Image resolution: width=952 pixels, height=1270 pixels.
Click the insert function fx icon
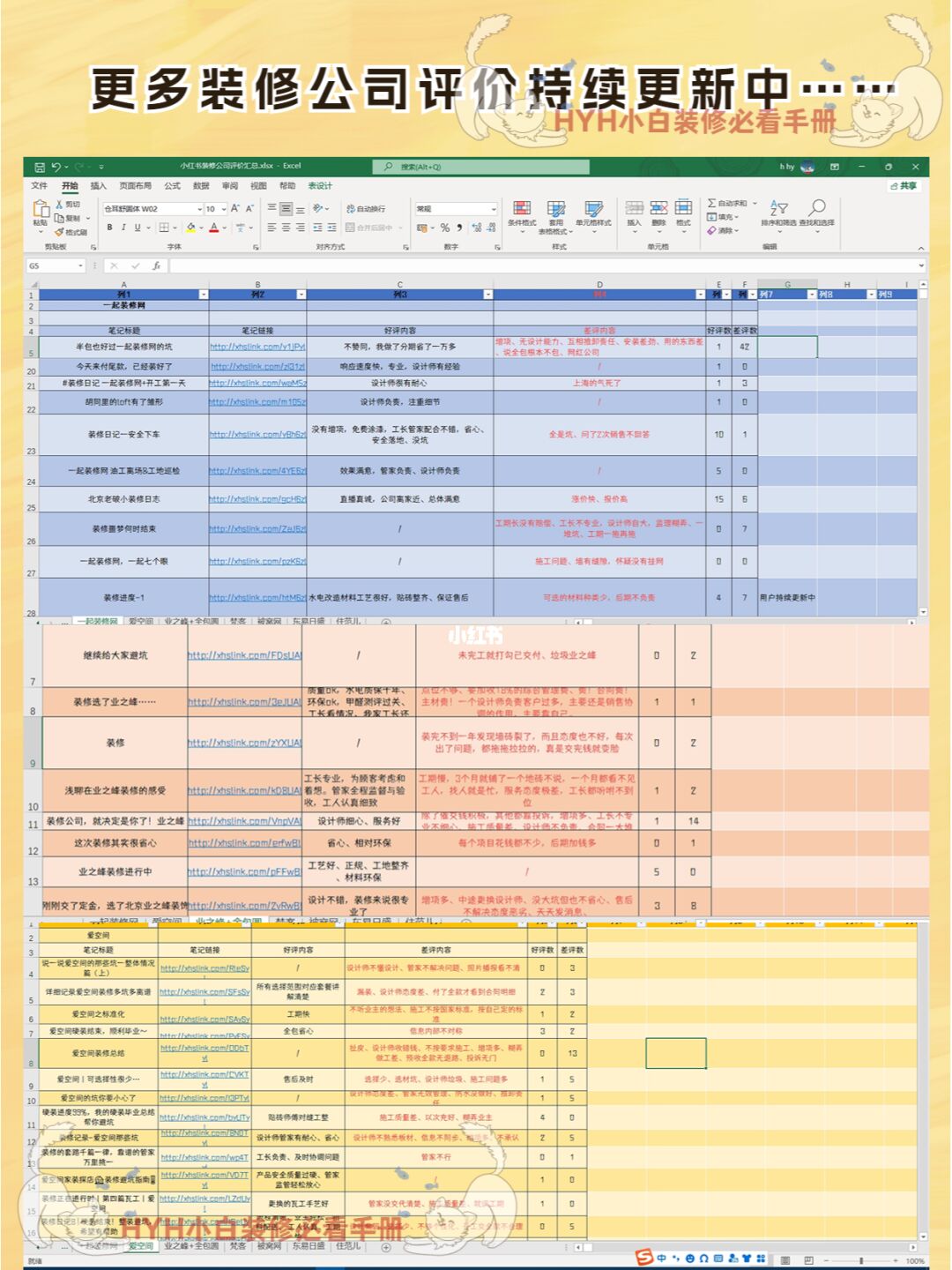coord(156,265)
